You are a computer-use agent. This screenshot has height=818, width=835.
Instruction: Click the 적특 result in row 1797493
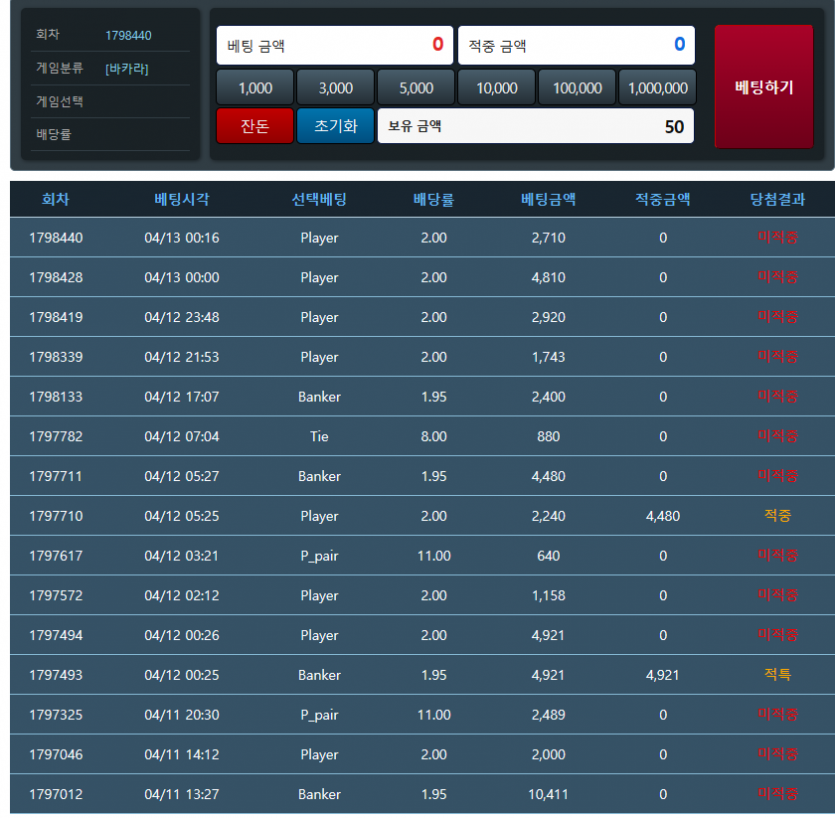coord(777,675)
